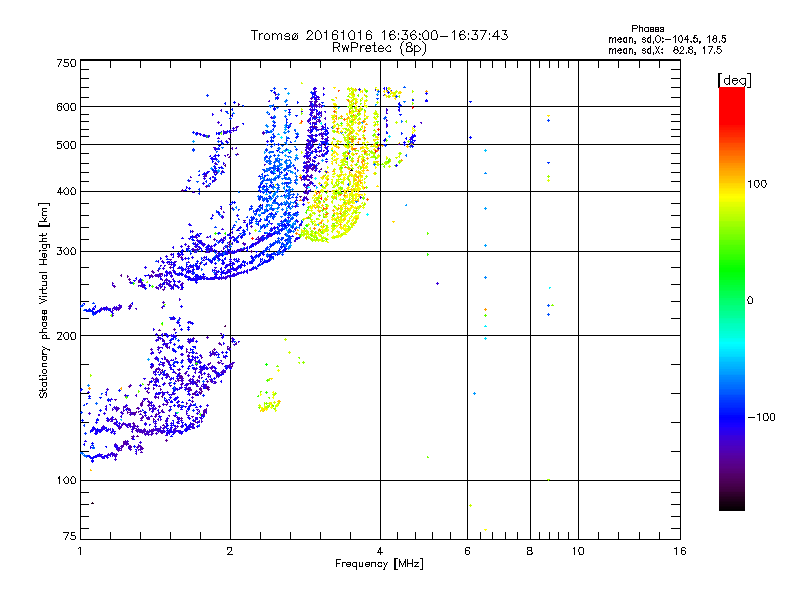Click the 'mean, sd,X: 82.8, 17.5' statistic
Image resolution: width=800 pixels, height=600 pixels.
(x=665, y=50)
